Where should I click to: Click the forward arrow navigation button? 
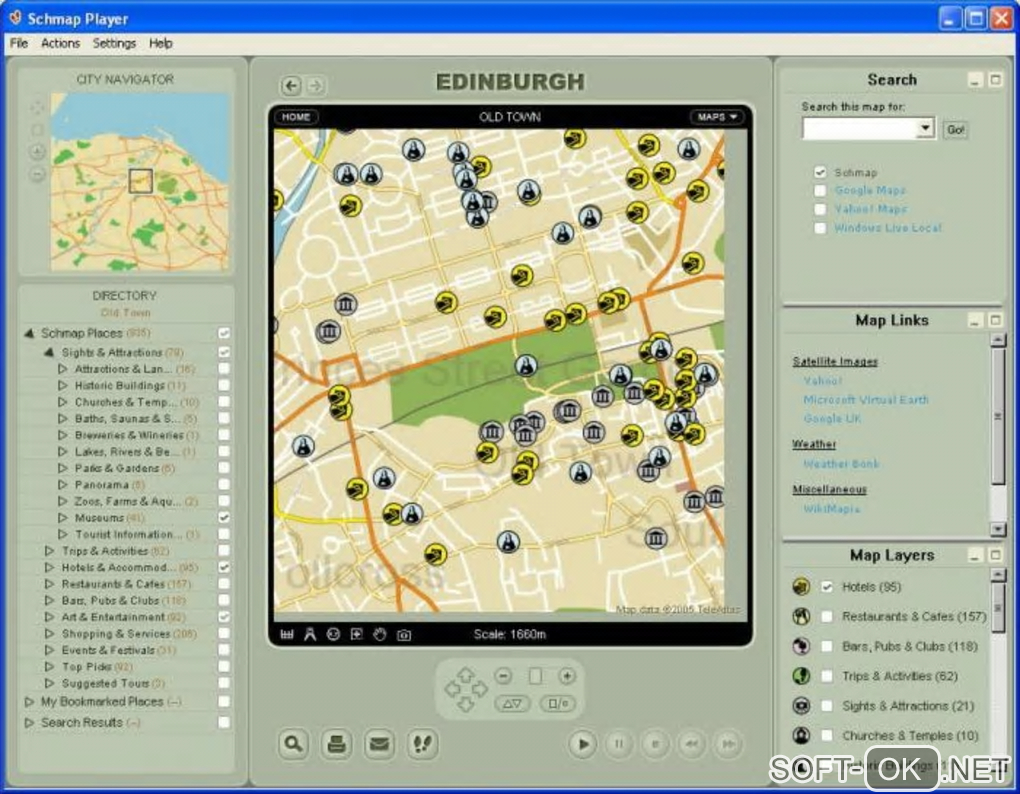315,85
